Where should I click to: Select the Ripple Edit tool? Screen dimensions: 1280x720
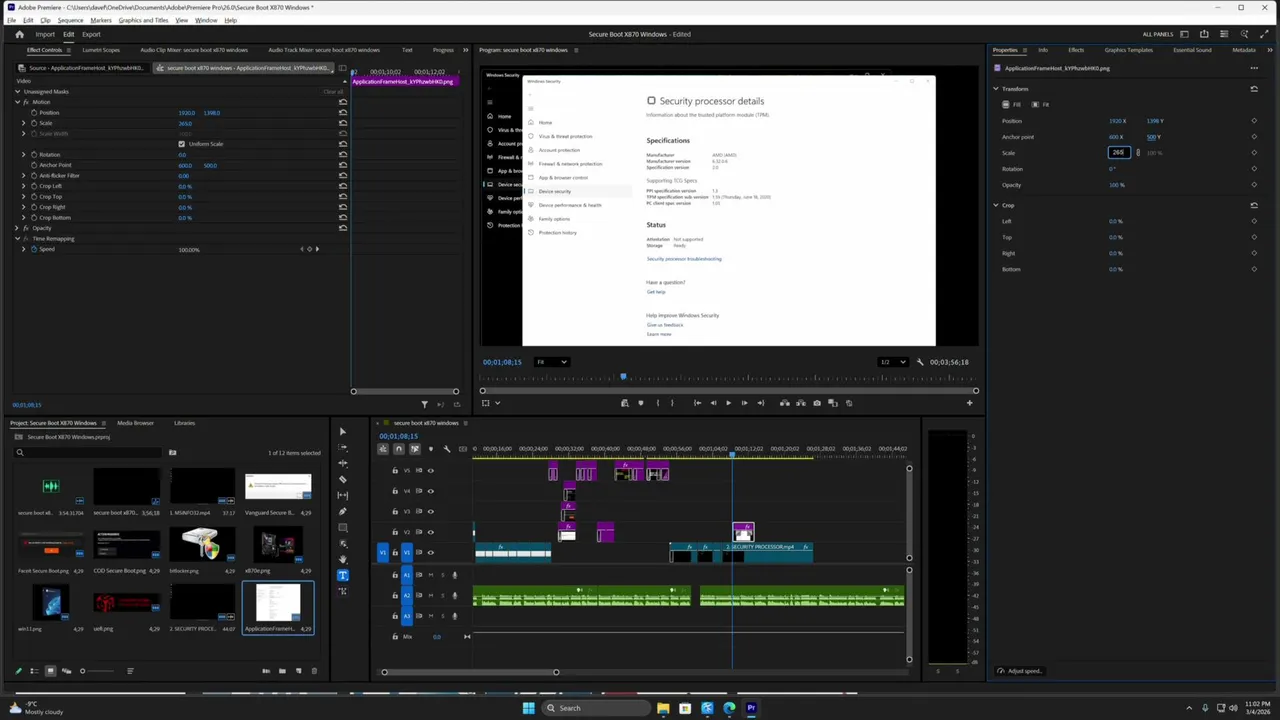(342, 464)
